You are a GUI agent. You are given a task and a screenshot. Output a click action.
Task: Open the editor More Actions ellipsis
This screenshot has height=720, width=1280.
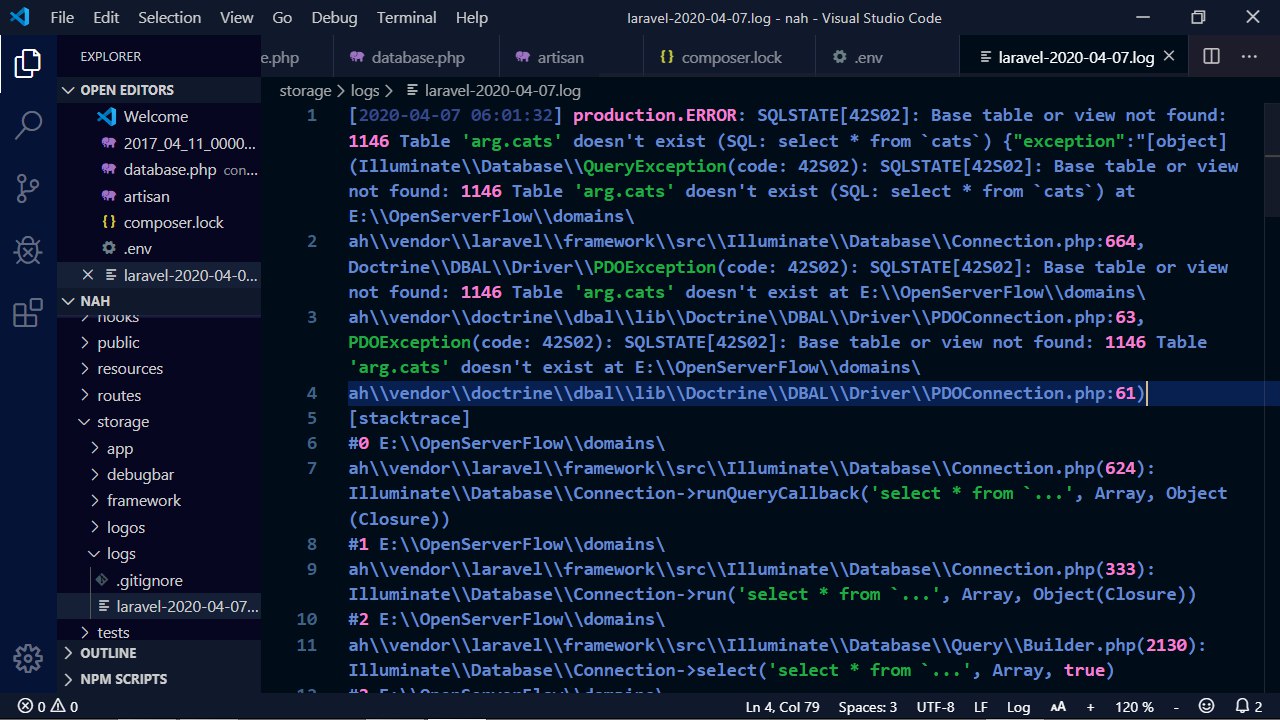click(x=1251, y=57)
